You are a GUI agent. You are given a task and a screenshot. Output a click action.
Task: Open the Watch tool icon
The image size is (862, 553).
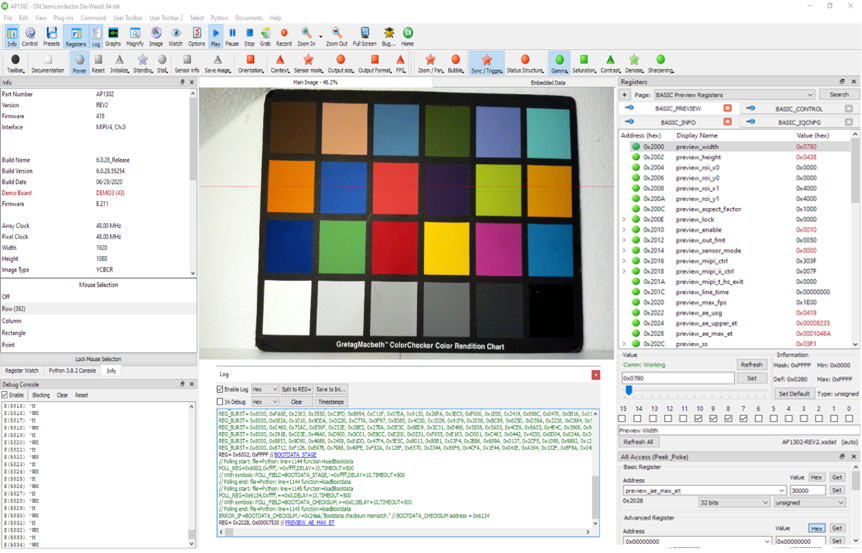(175, 36)
